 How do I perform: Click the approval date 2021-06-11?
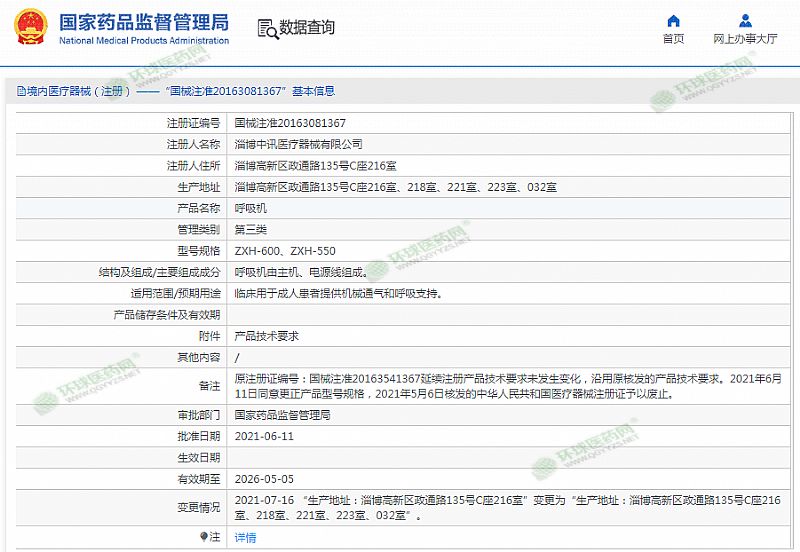[264, 436]
